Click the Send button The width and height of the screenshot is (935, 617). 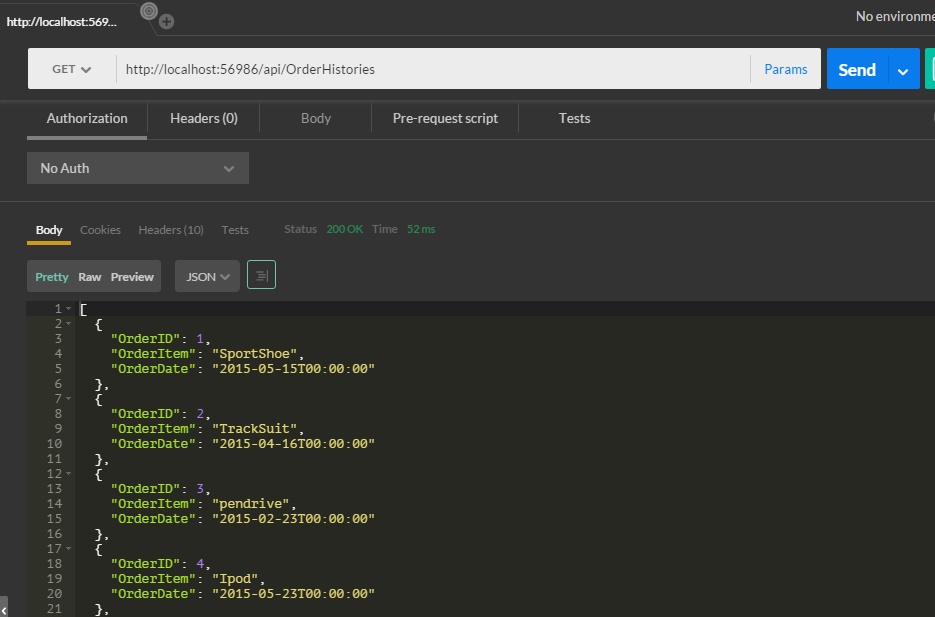tap(856, 70)
